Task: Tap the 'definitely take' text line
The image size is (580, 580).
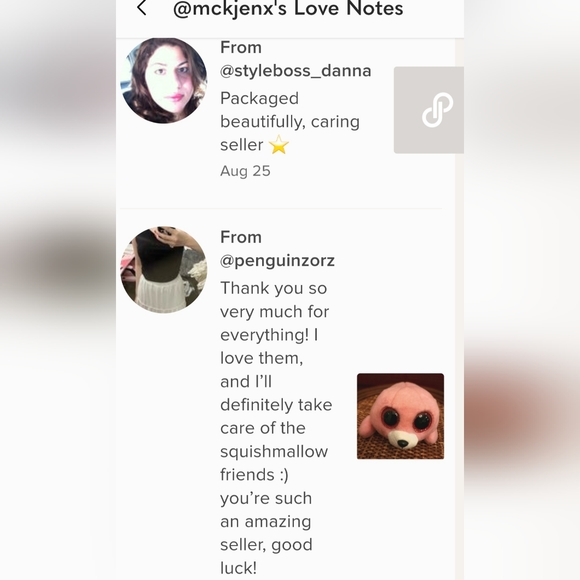Action: (x=276, y=405)
